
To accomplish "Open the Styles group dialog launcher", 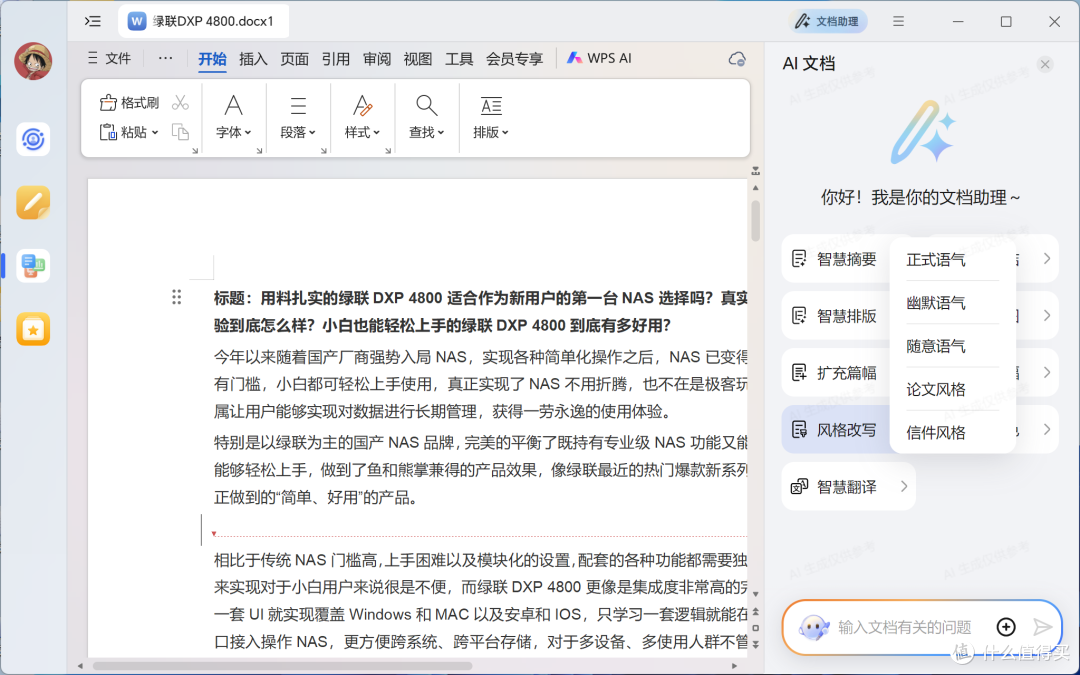I will pyautogui.click(x=388, y=150).
